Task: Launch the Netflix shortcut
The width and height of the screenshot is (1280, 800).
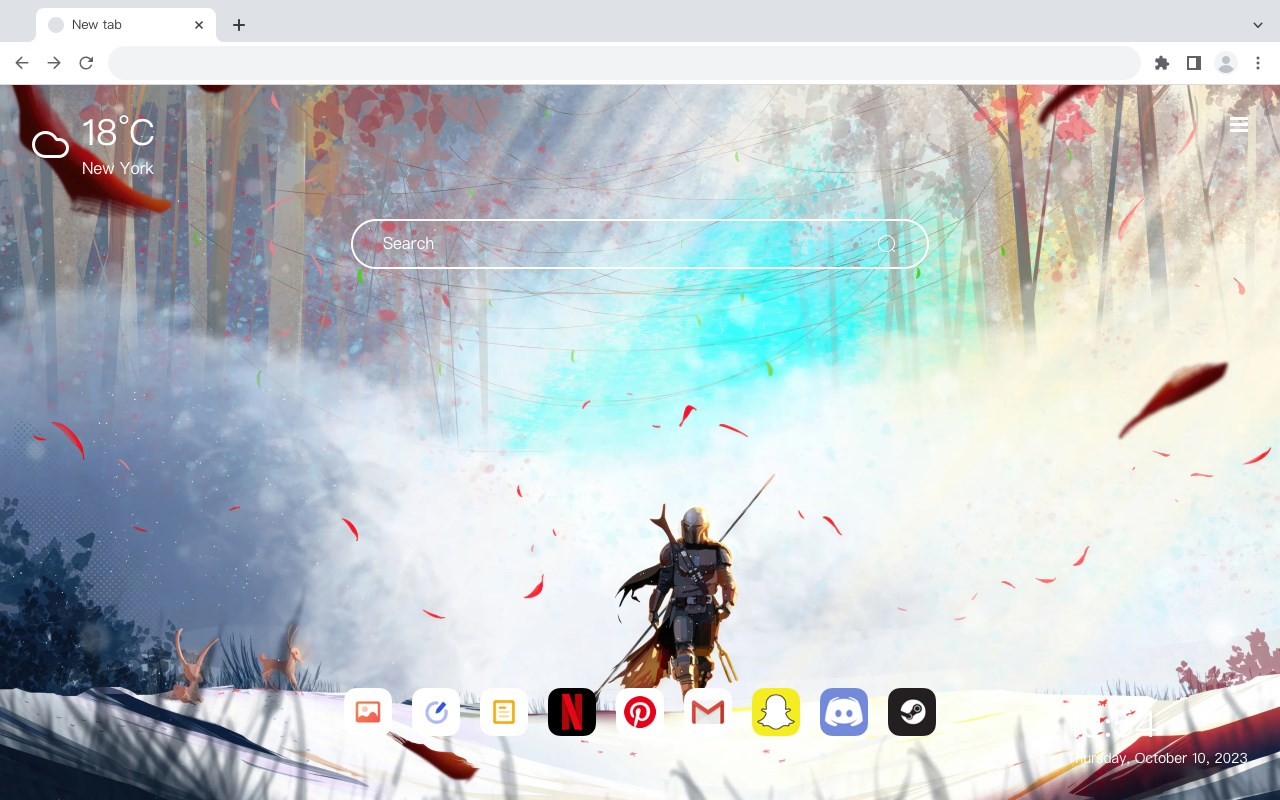Action: [x=572, y=712]
